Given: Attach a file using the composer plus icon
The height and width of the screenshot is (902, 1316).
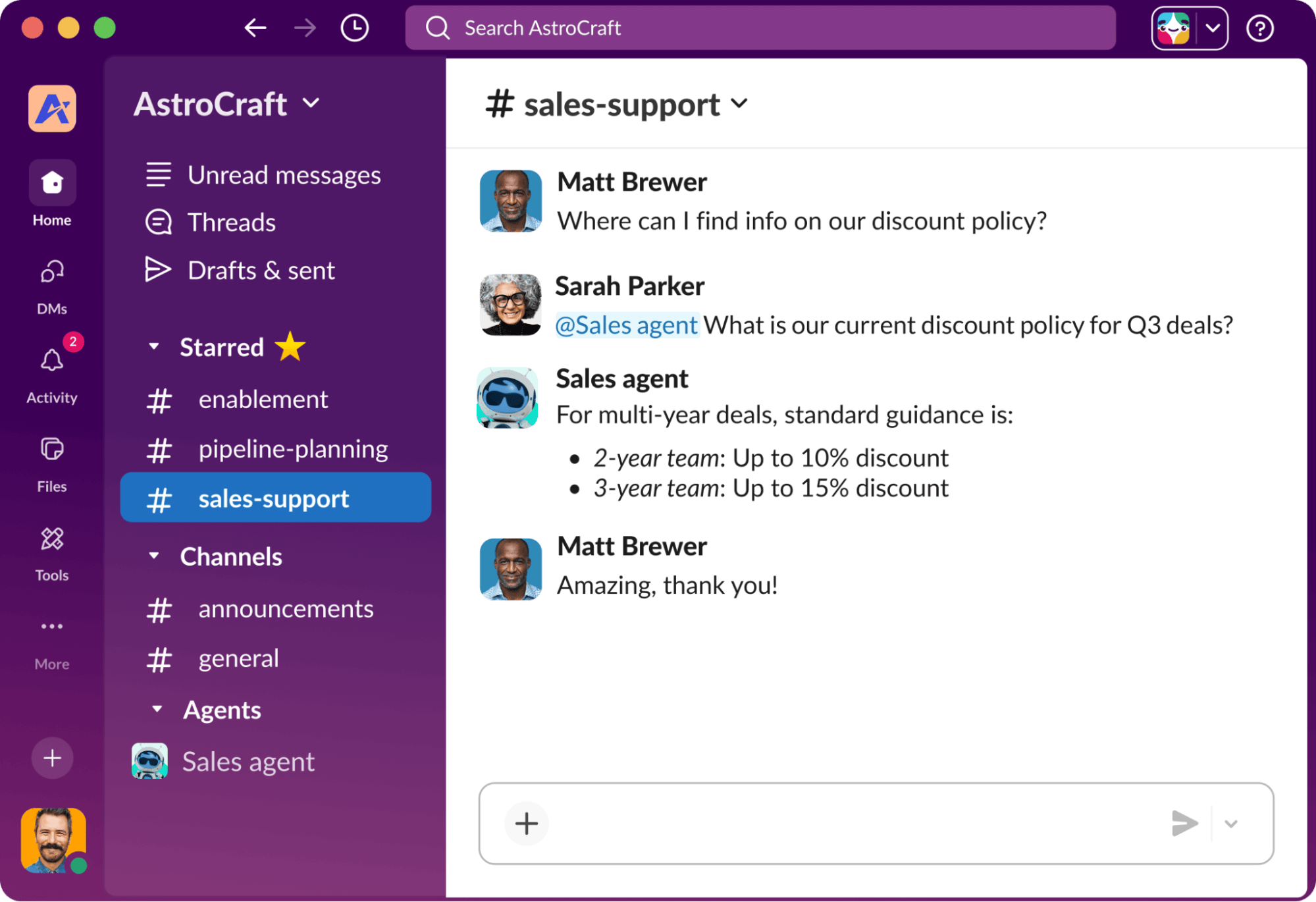Looking at the screenshot, I should click(x=526, y=824).
